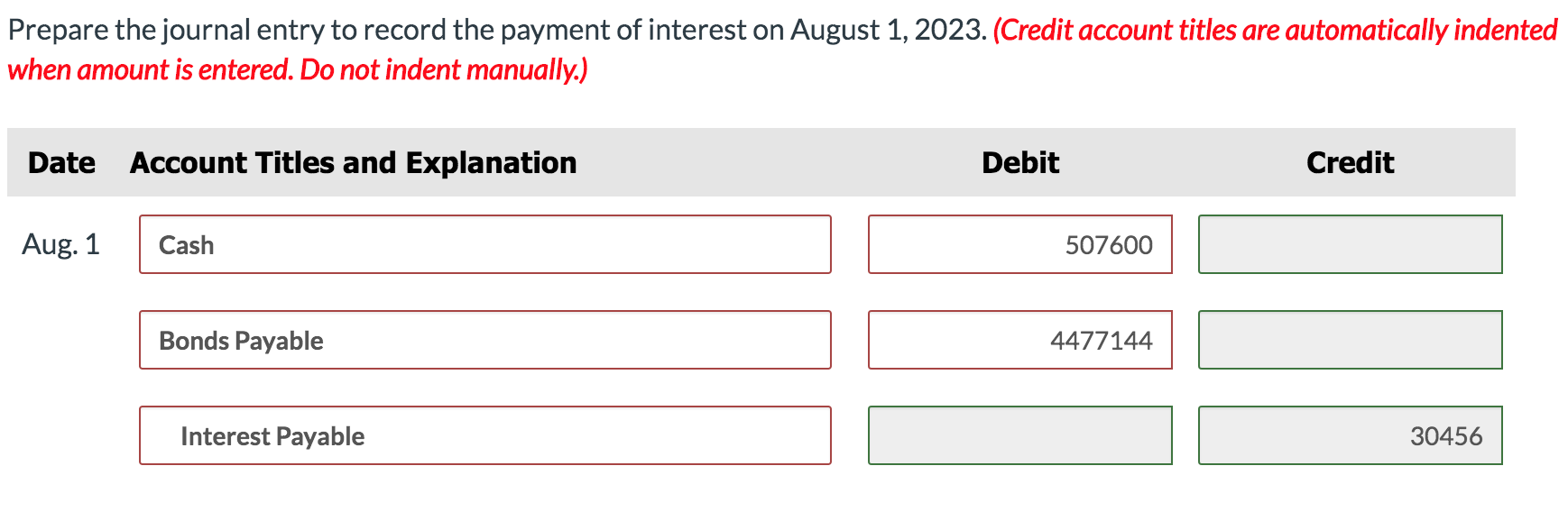Click the debit field showing 4477144
Image resolution: width=1568 pixels, height=530 pixels.
click(x=1019, y=340)
